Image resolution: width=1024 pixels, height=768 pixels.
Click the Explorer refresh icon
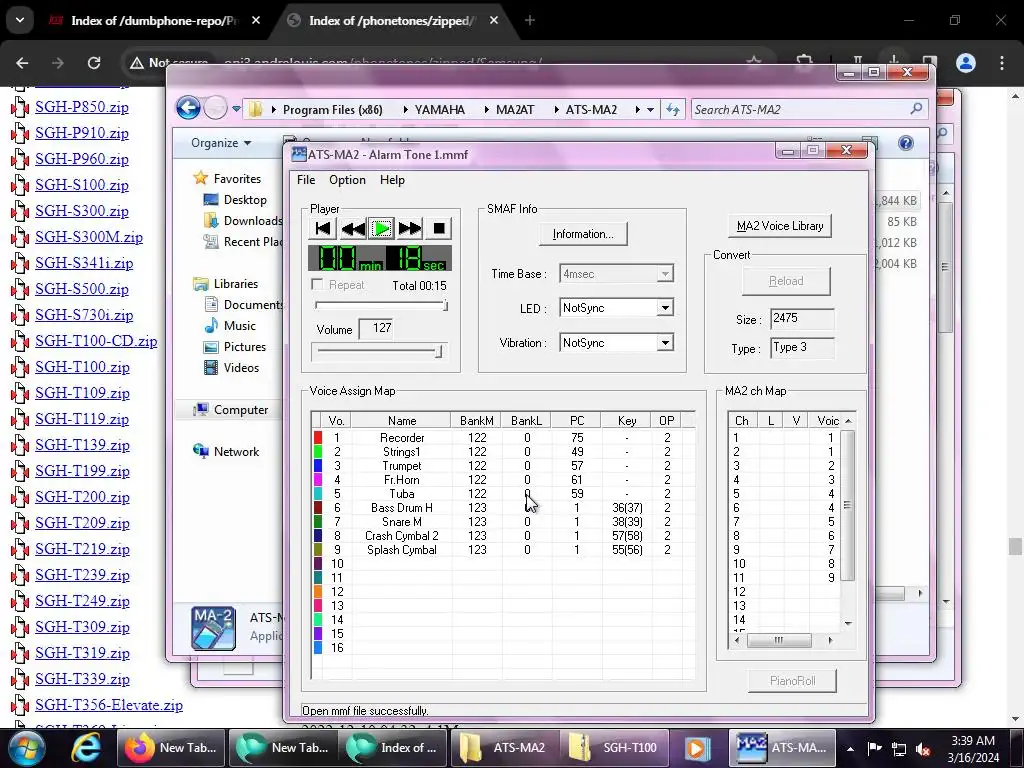coord(673,110)
